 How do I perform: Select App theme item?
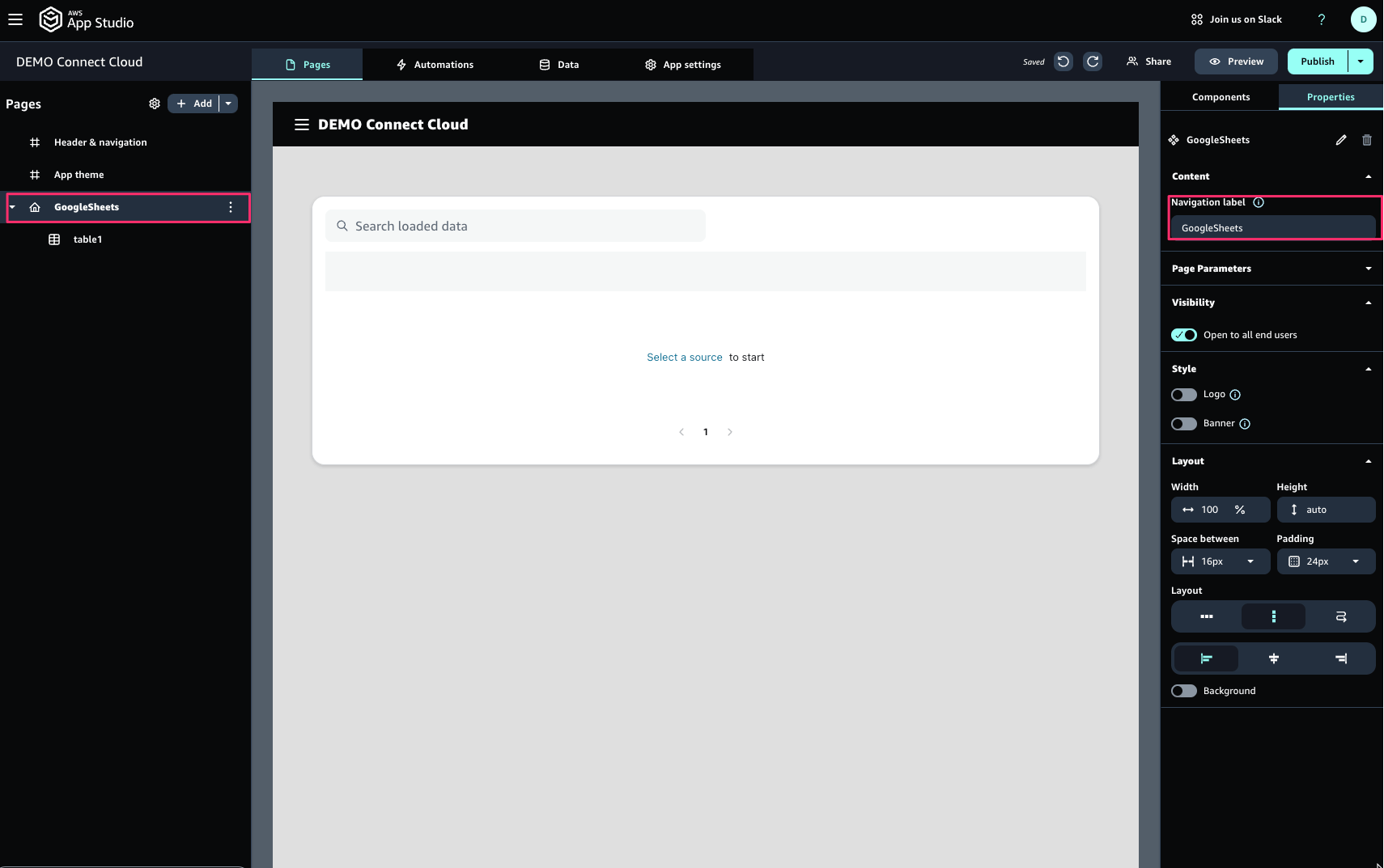click(x=79, y=175)
